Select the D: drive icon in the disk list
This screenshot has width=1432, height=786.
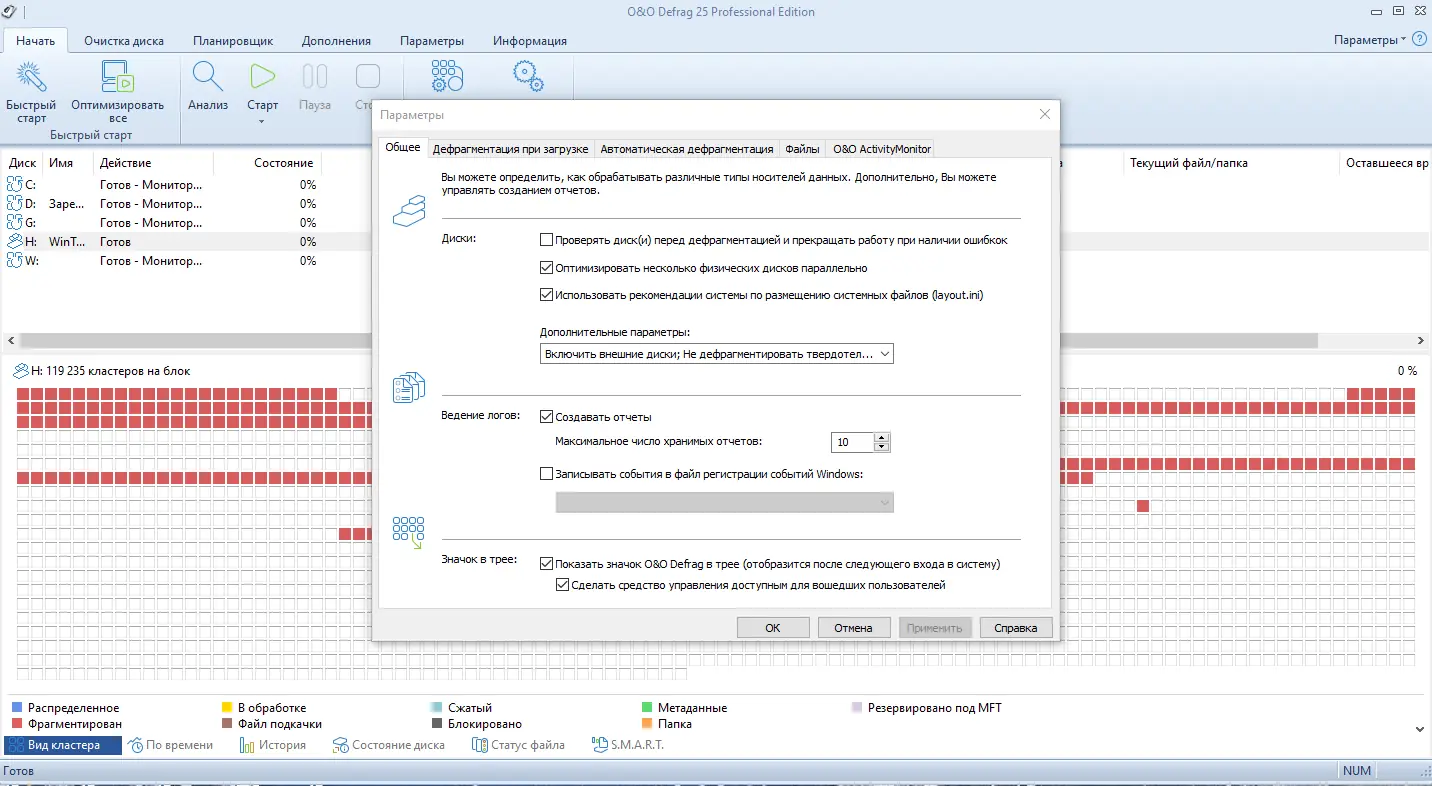coord(15,203)
